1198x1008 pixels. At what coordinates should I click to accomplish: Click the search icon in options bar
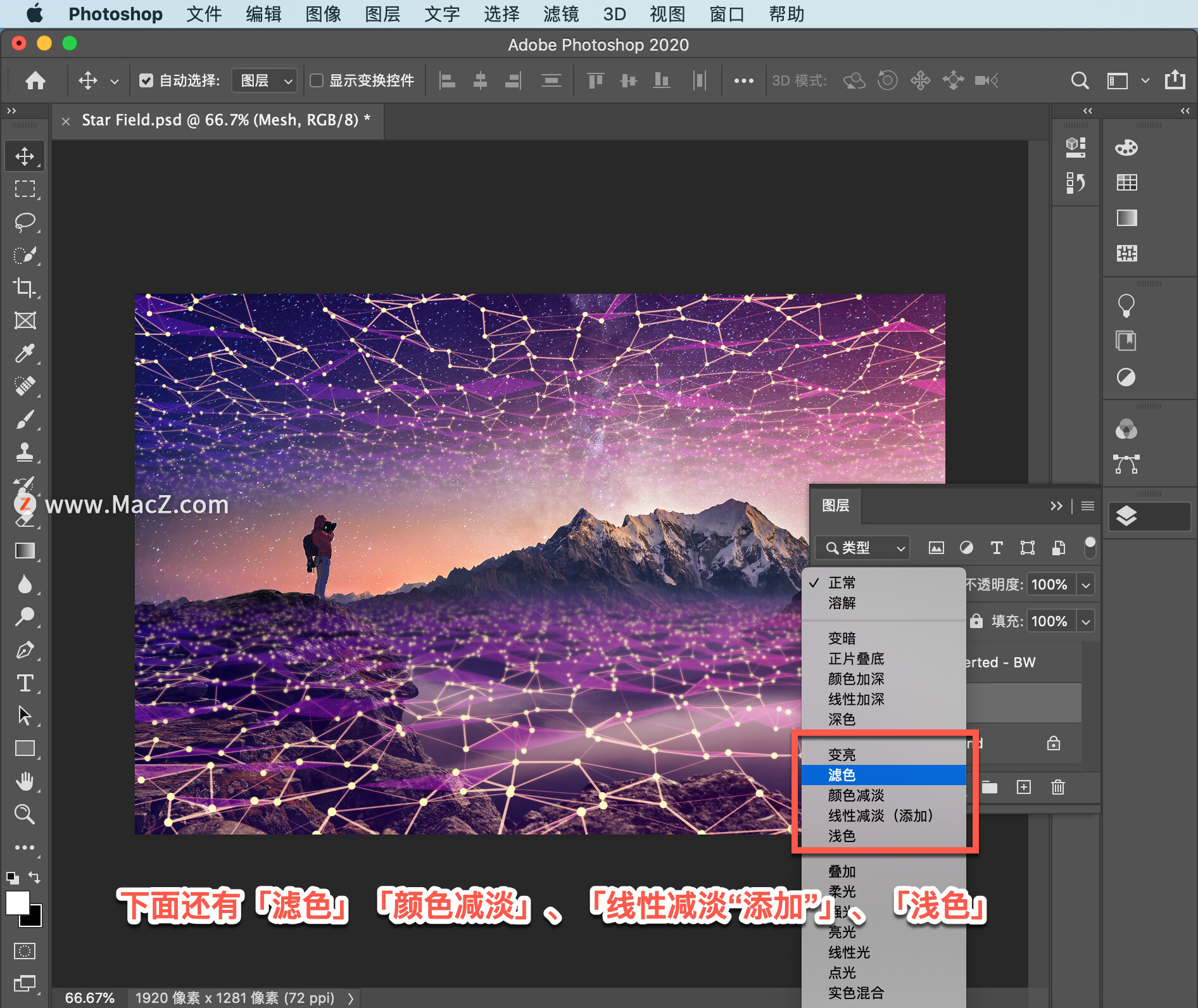click(x=1080, y=80)
